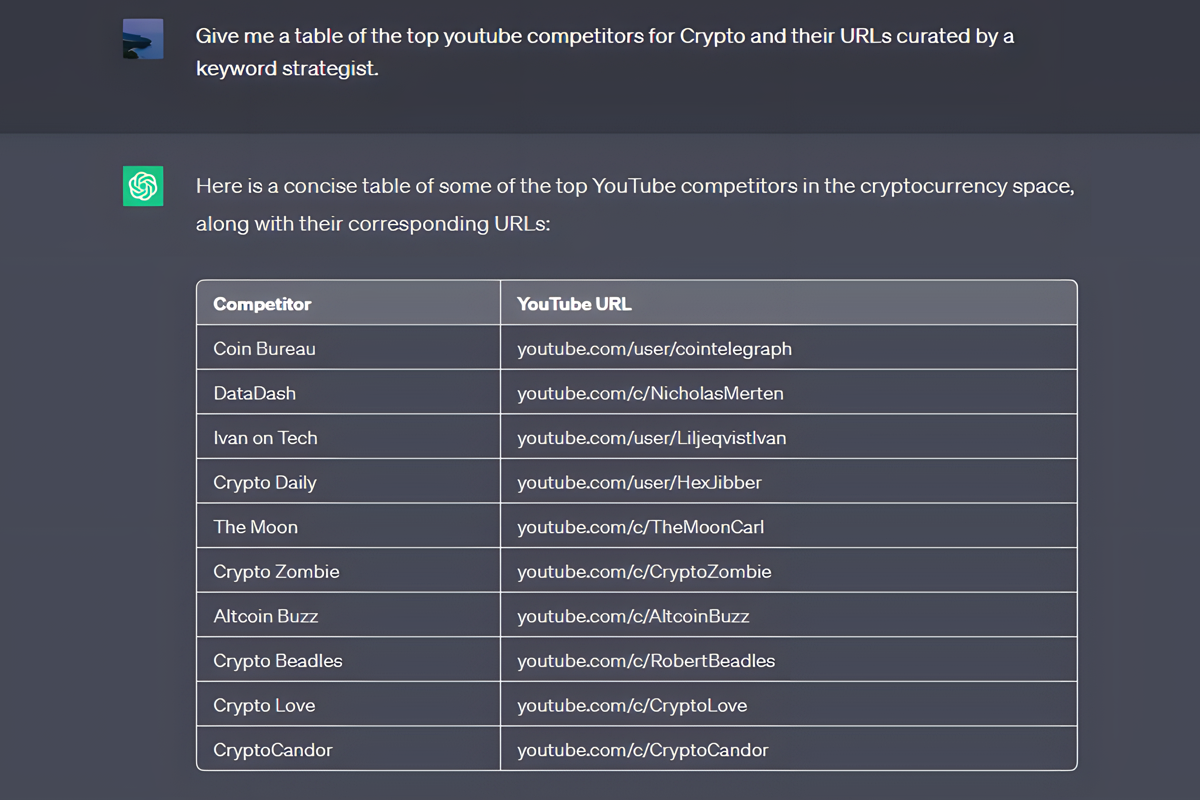
Task: Open the CryptoCandor channel link
Action: pos(642,749)
